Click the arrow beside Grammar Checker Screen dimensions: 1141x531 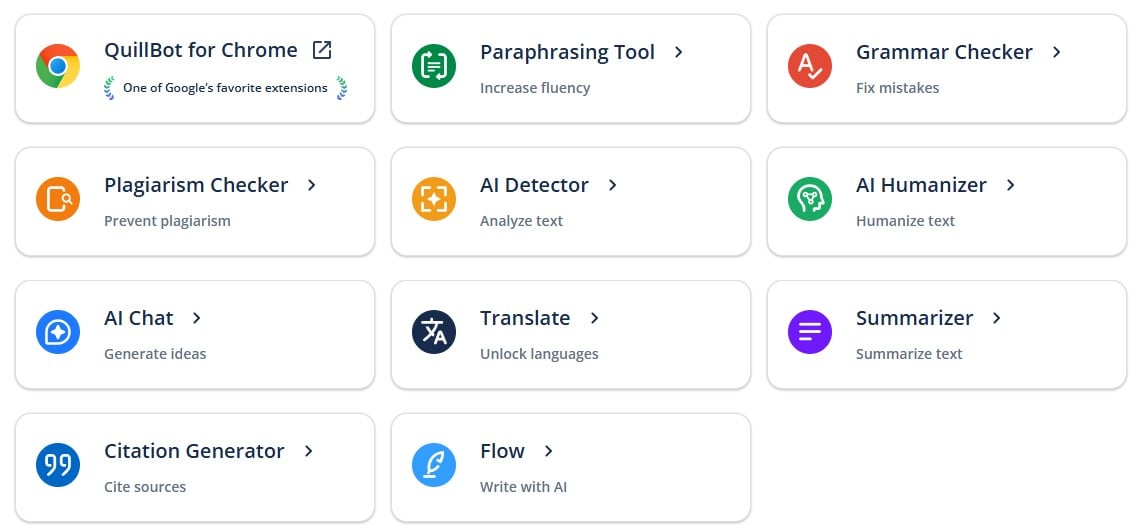click(1057, 52)
